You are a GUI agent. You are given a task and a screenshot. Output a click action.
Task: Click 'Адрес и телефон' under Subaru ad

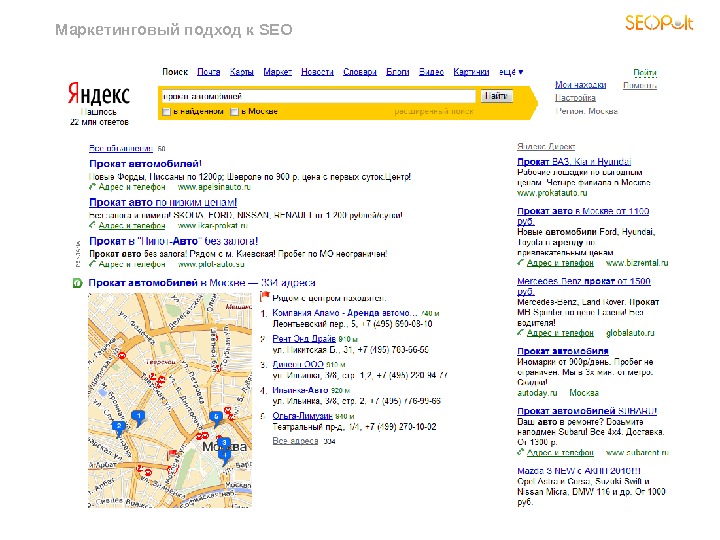[x=560, y=453]
